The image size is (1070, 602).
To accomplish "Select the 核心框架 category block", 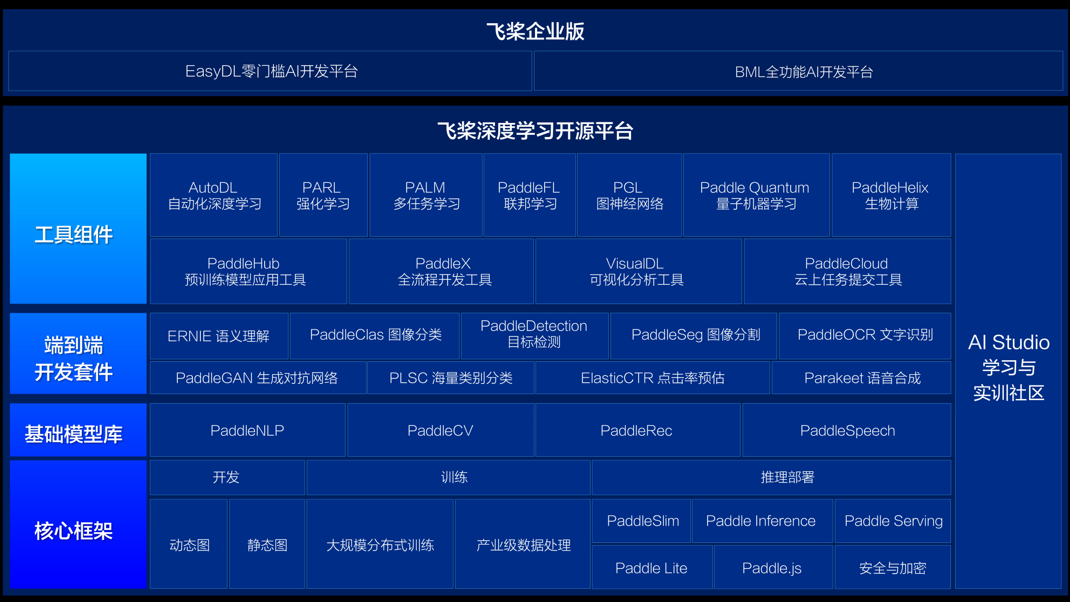I will (78, 524).
